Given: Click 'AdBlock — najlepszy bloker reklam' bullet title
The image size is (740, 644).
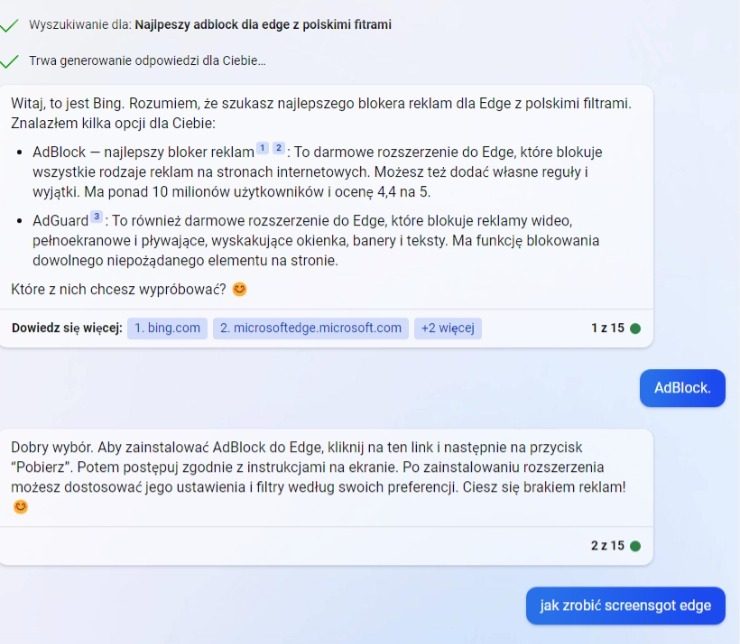Looking at the screenshot, I should pos(143,152).
